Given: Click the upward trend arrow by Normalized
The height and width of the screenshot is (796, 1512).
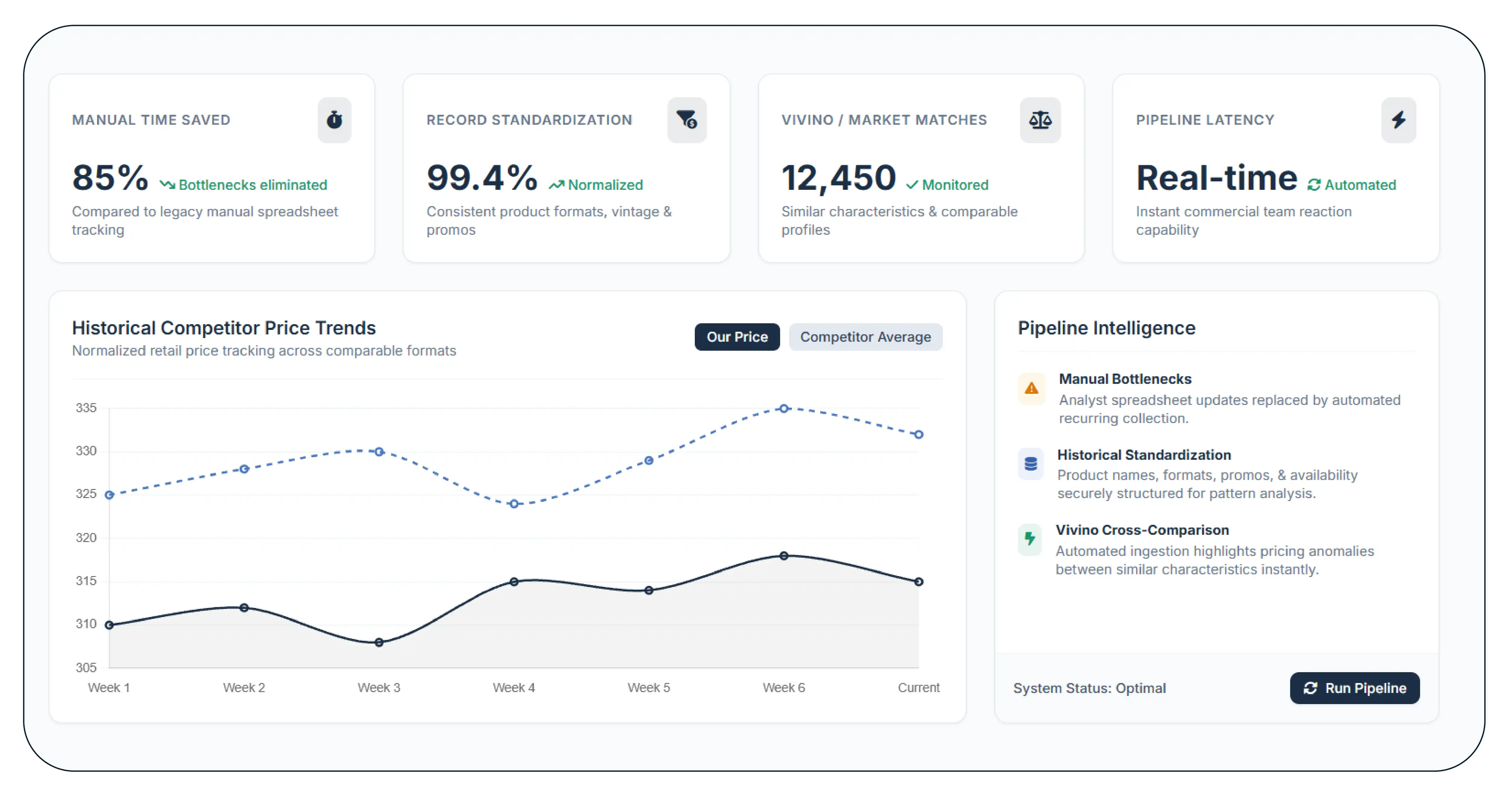Looking at the screenshot, I should [x=556, y=185].
